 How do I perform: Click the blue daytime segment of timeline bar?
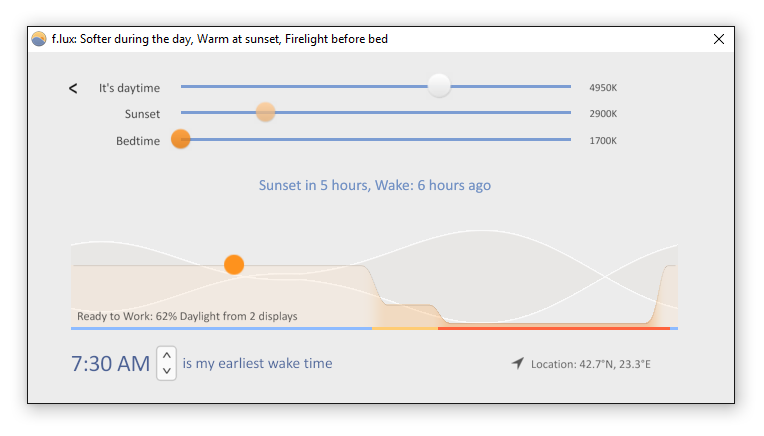(222, 328)
